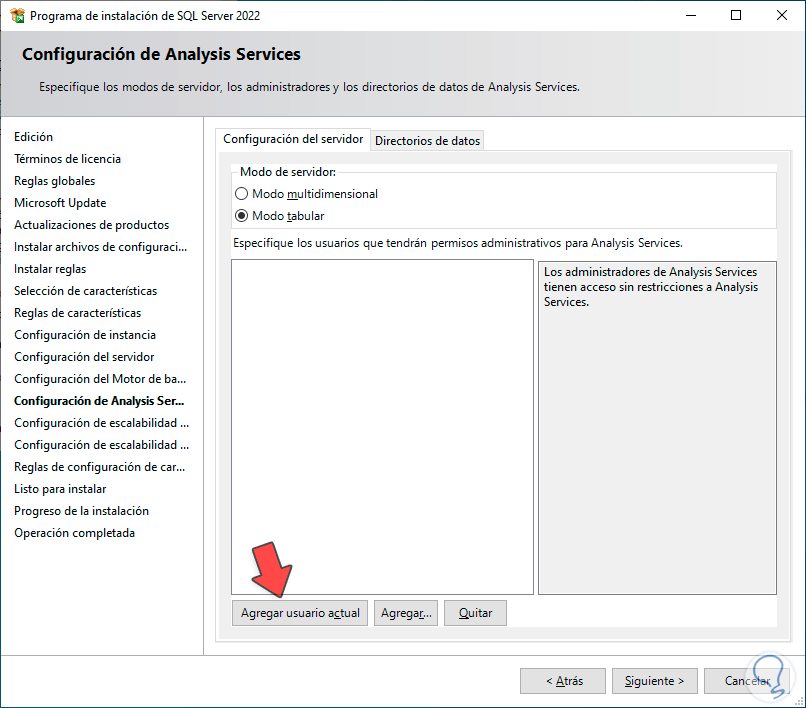Click Actualizaciones de productos step
The image size is (806, 708).
tap(91, 225)
